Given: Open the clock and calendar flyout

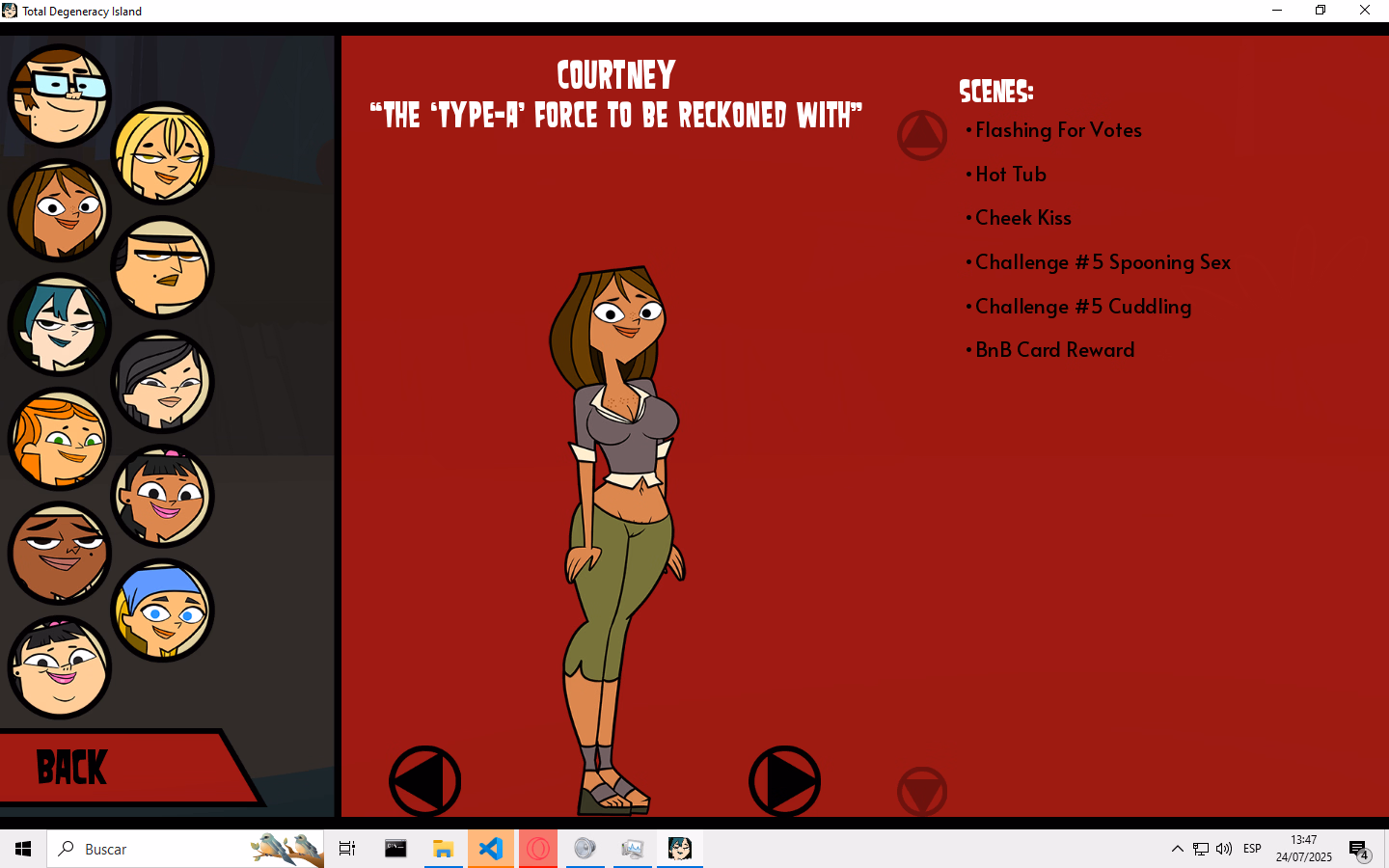Looking at the screenshot, I should point(1303,849).
